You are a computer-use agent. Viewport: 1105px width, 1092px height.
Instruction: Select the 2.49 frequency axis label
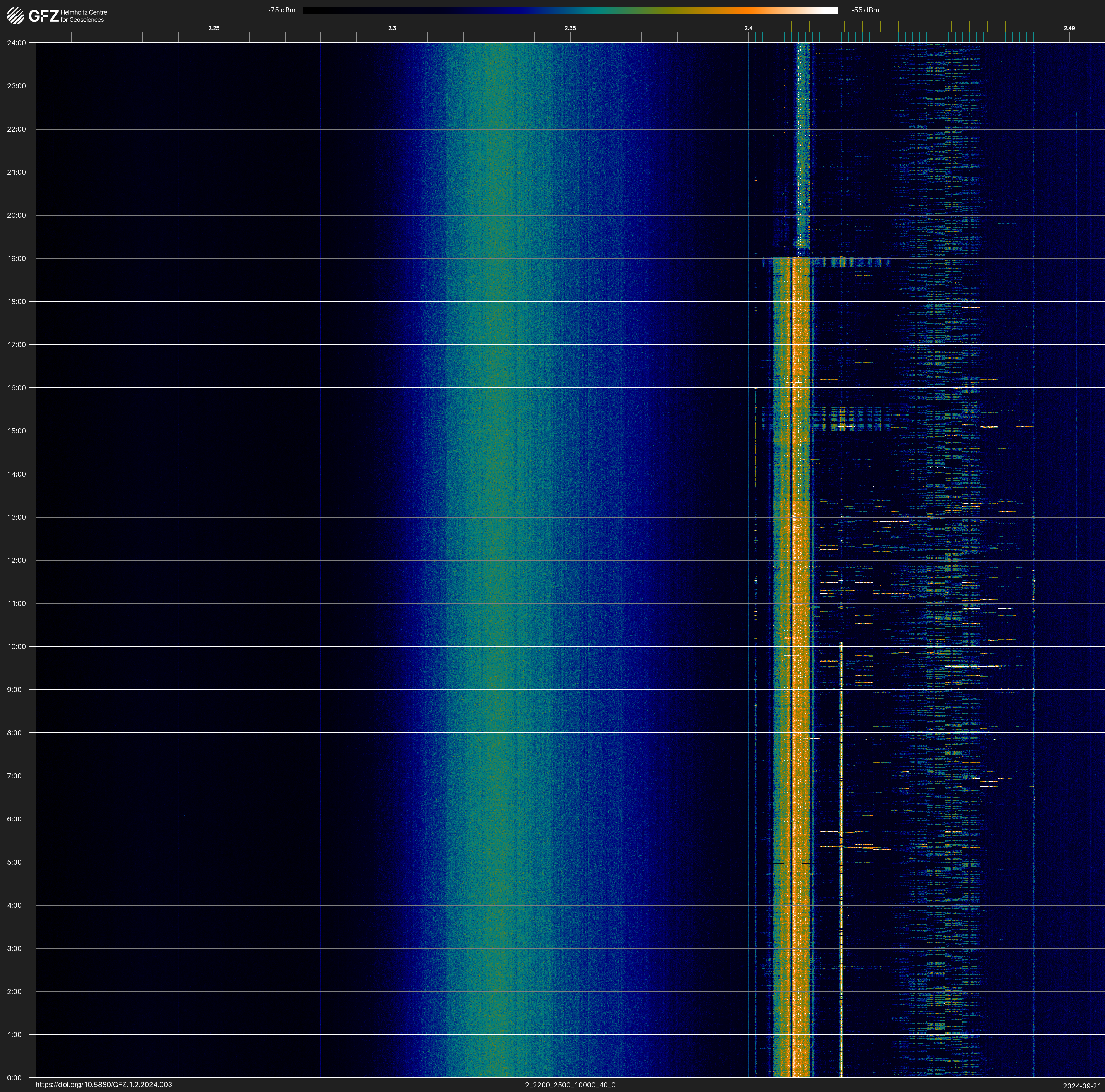point(1069,28)
